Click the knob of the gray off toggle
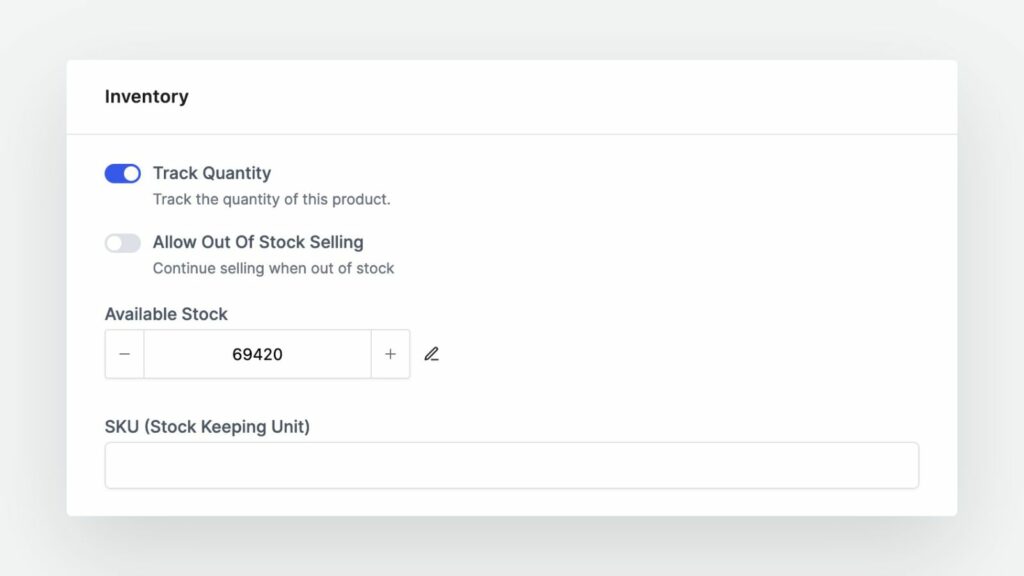Screen dimensions: 1024x576 click(x=114, y=243)
